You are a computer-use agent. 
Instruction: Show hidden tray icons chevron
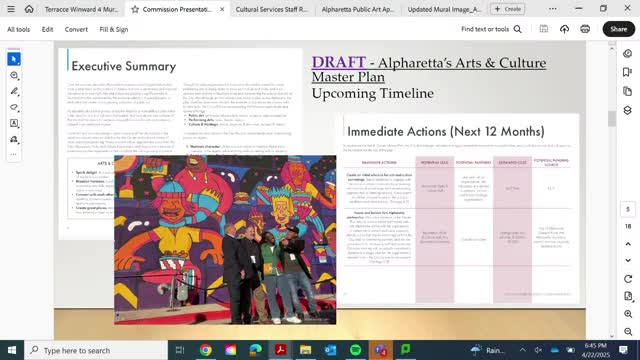522,350
